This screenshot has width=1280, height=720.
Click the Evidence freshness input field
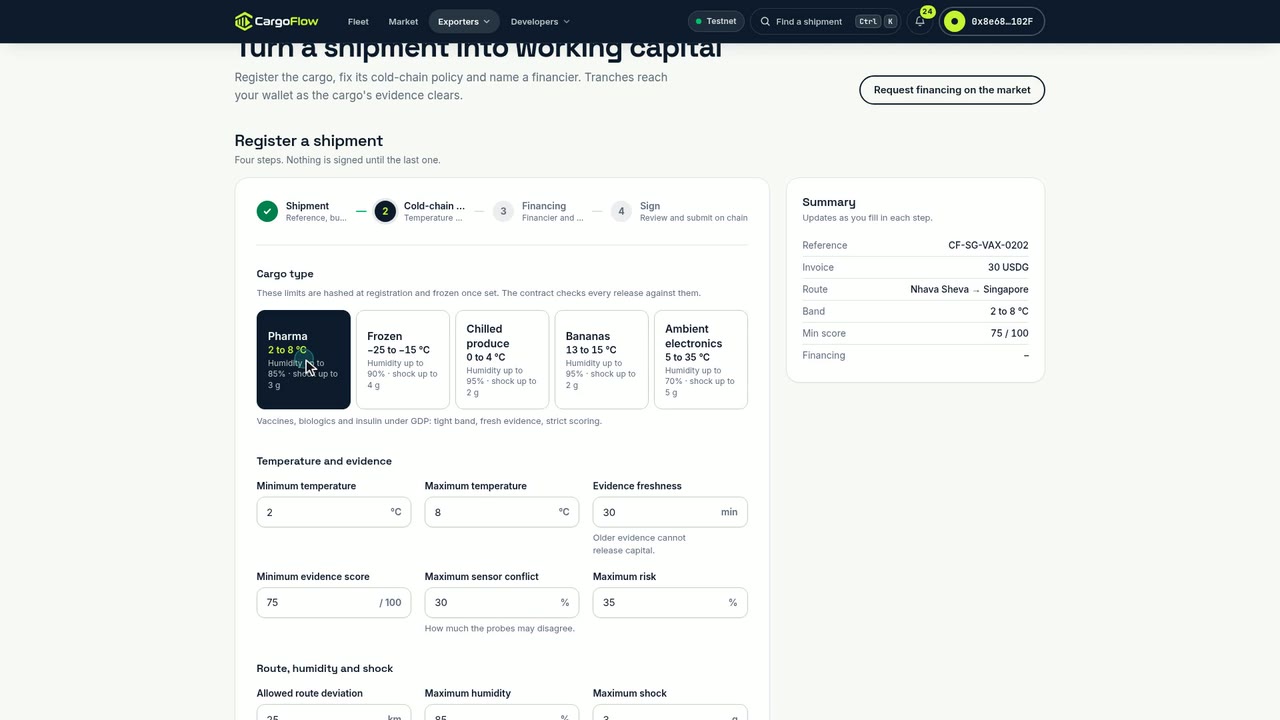(670, 512)
